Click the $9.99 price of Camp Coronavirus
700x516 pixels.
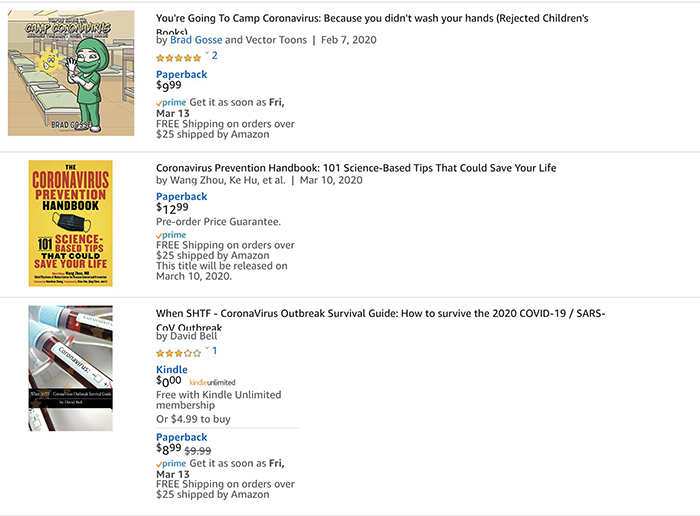170,88
